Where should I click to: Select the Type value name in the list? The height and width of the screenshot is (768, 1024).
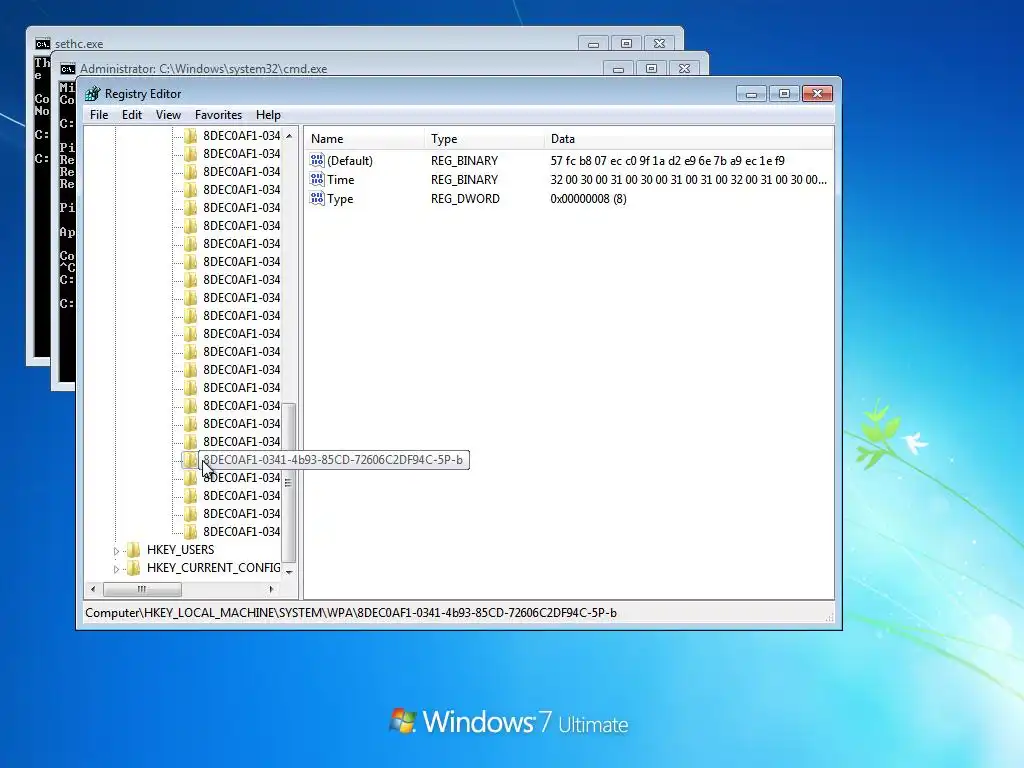coord(340,198)
